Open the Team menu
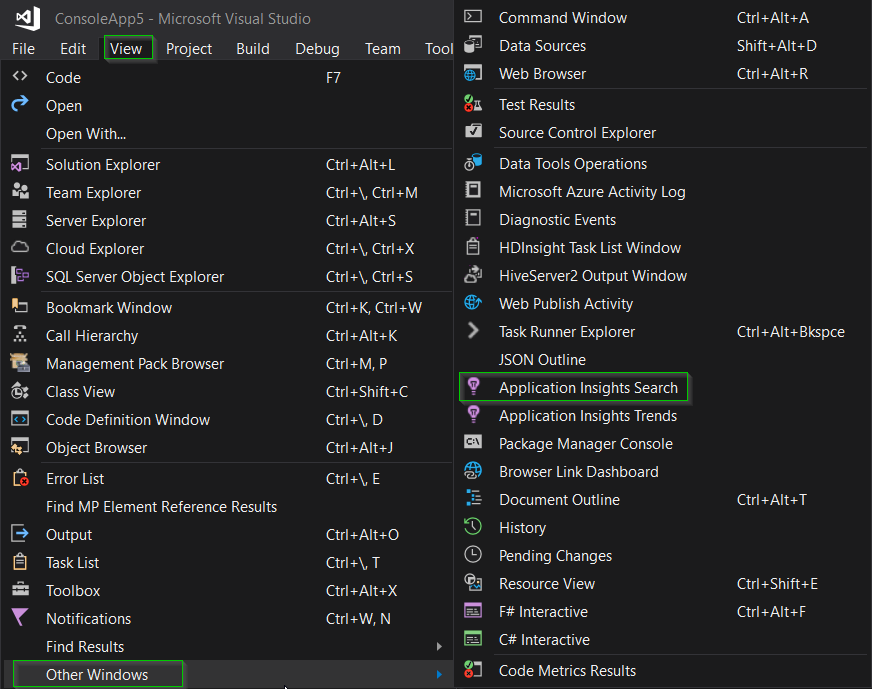Image resolution: width=872 pixels, height=689 pixels. (383, 49)
